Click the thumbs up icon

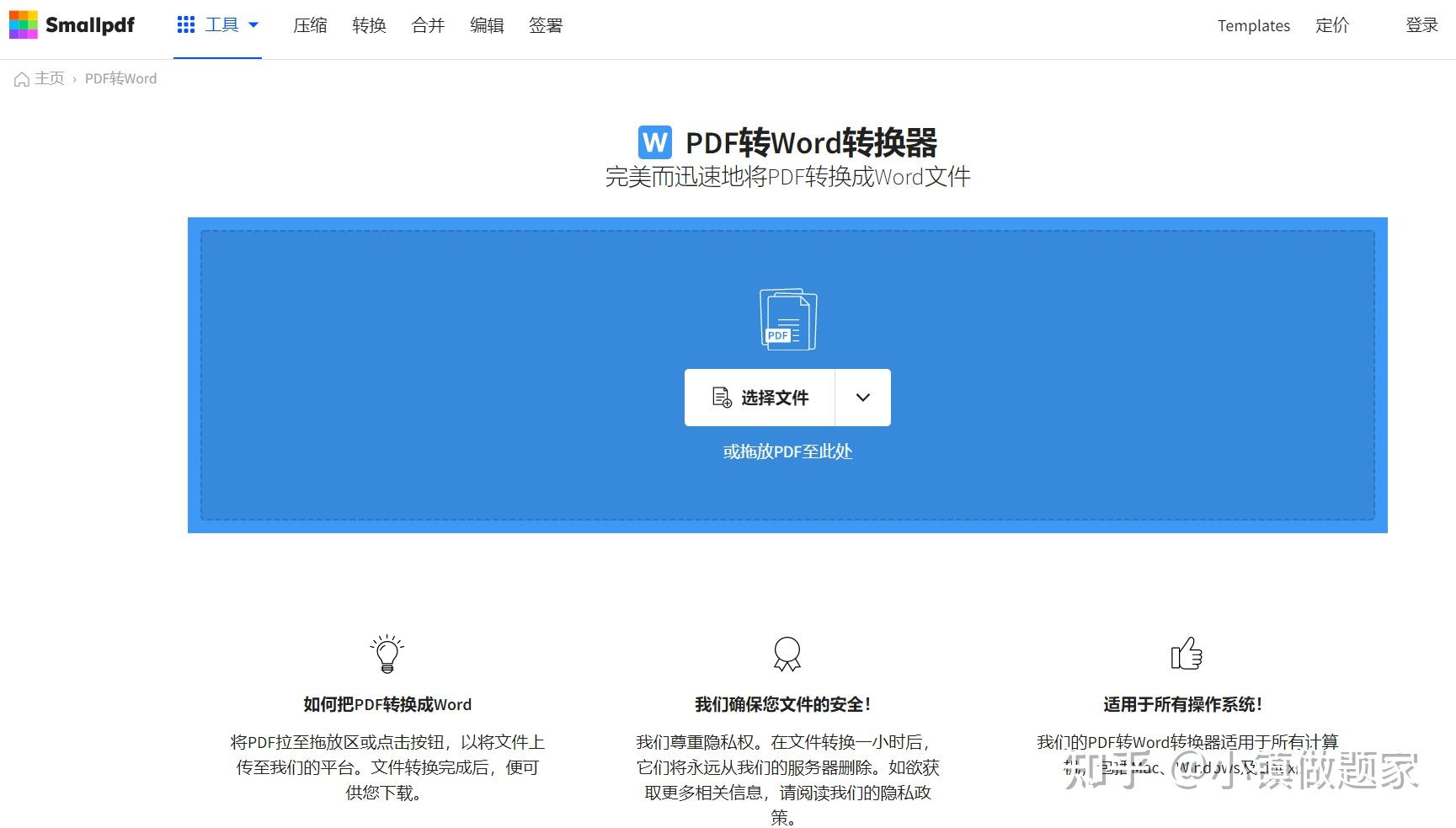(1187, 654)
